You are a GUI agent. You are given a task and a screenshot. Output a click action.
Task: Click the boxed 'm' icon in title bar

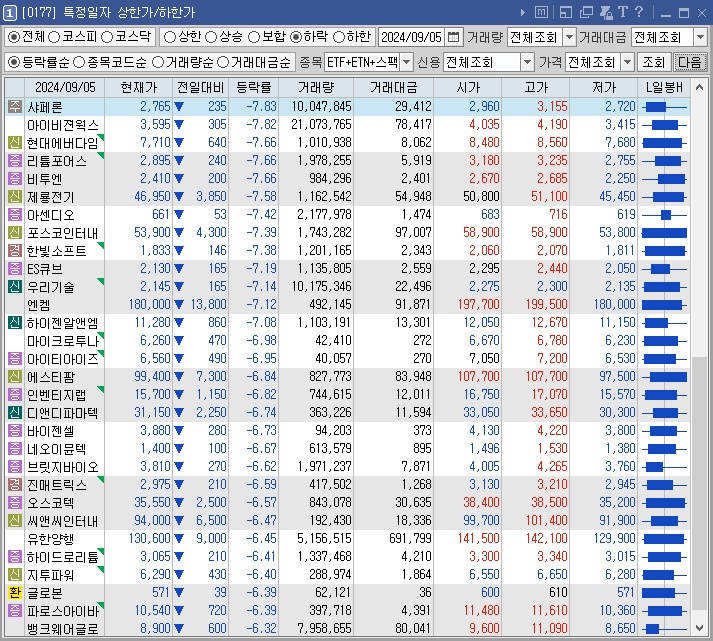pos(541,12)
